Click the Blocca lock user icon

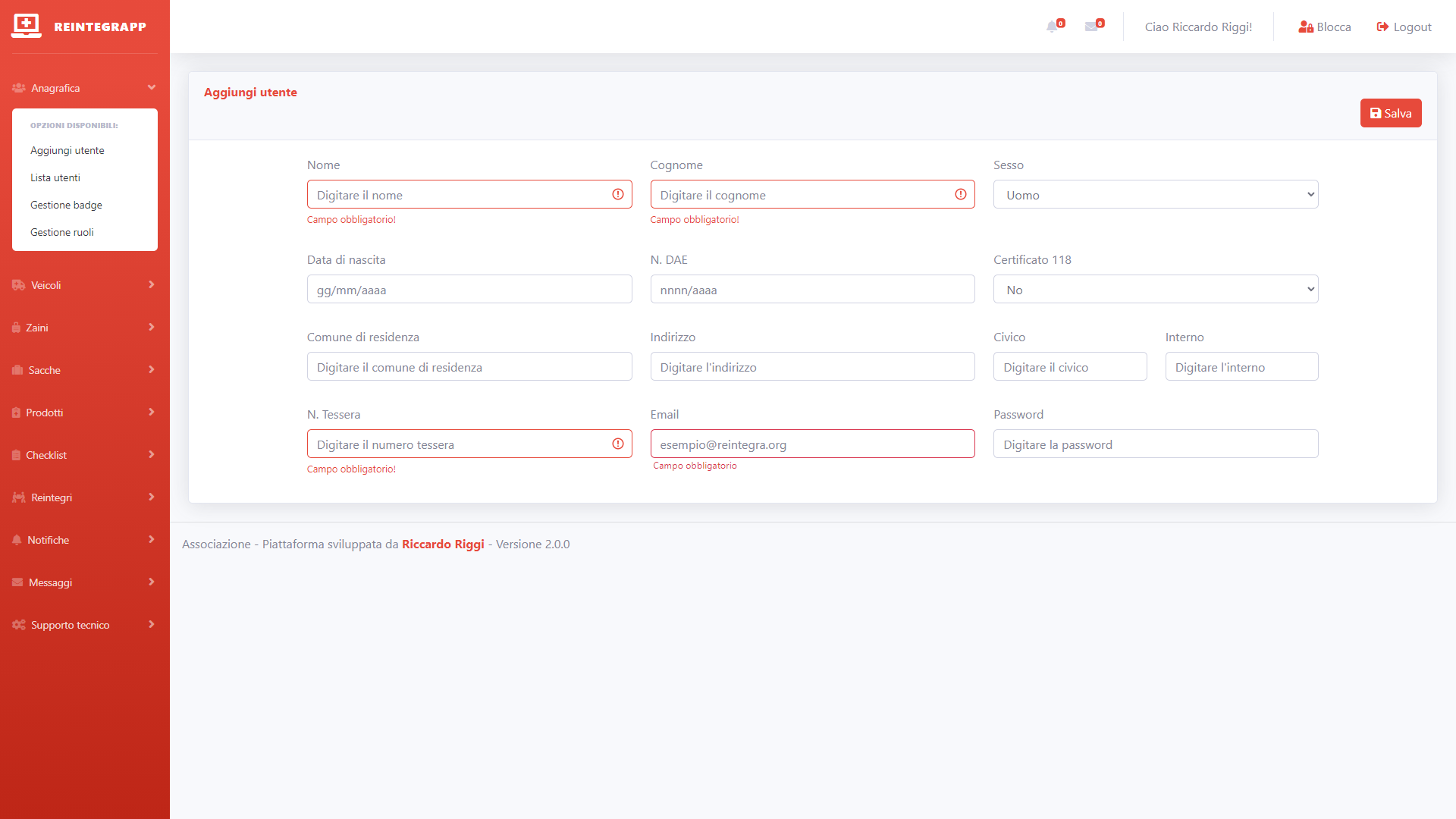coord(1306,27)
